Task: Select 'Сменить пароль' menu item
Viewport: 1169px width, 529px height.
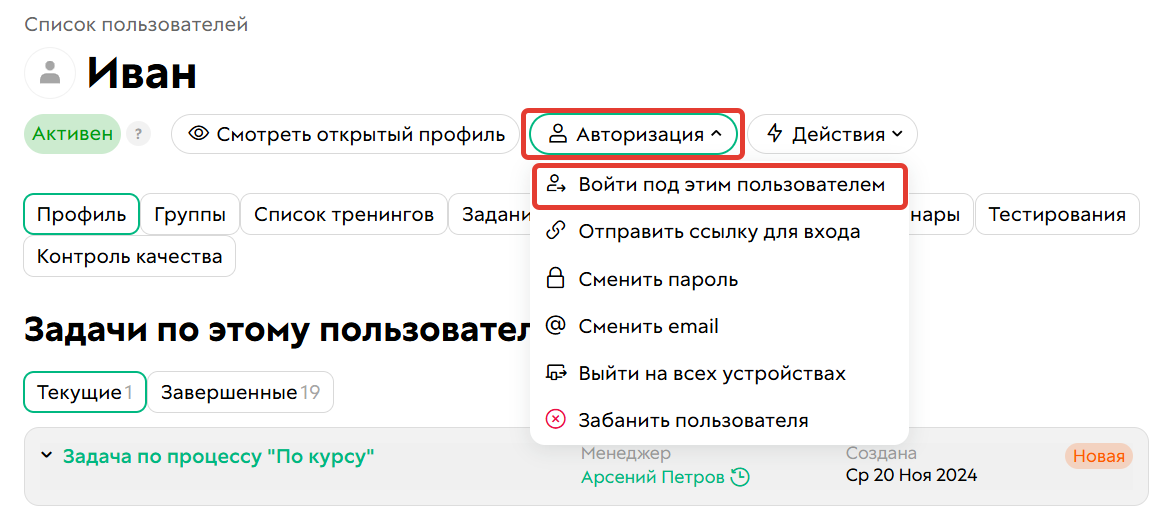Action: point(719,280)
